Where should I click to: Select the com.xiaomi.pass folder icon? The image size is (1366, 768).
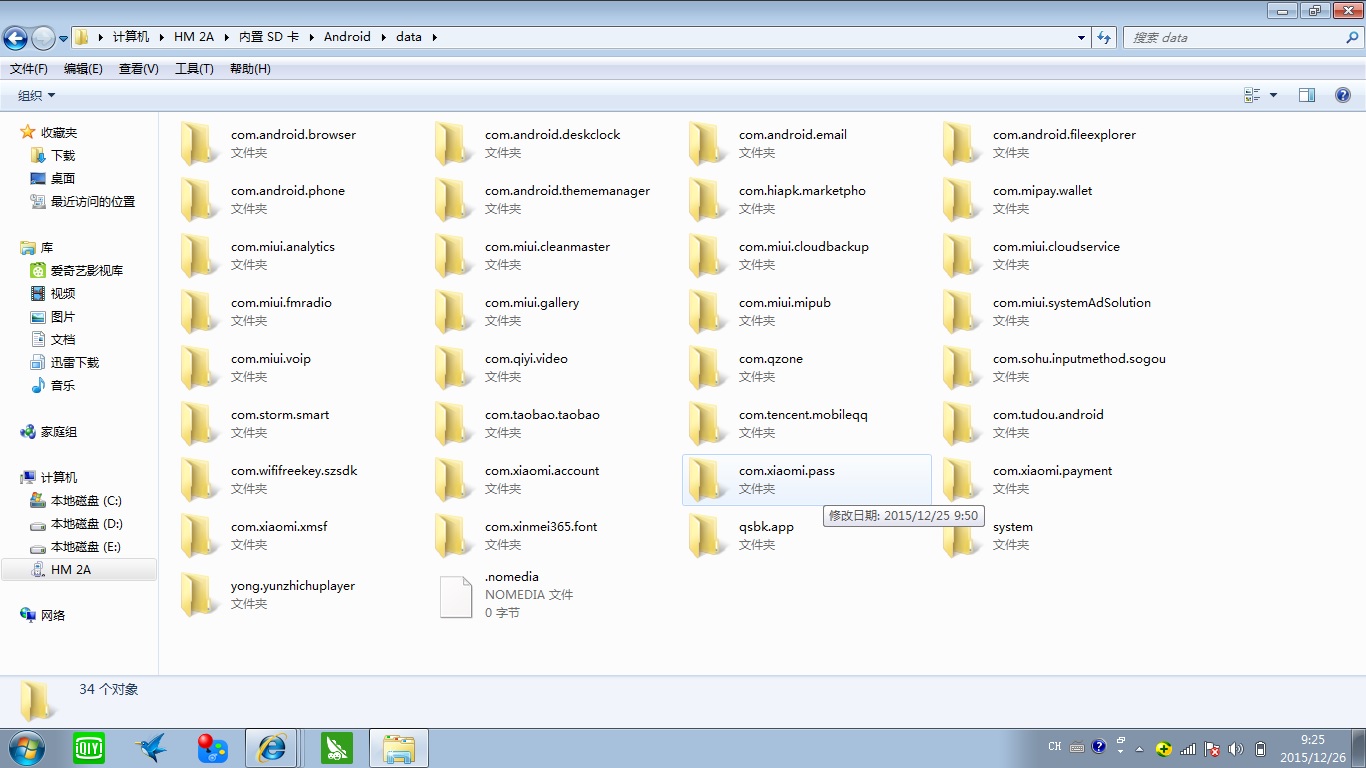point(708,479)
